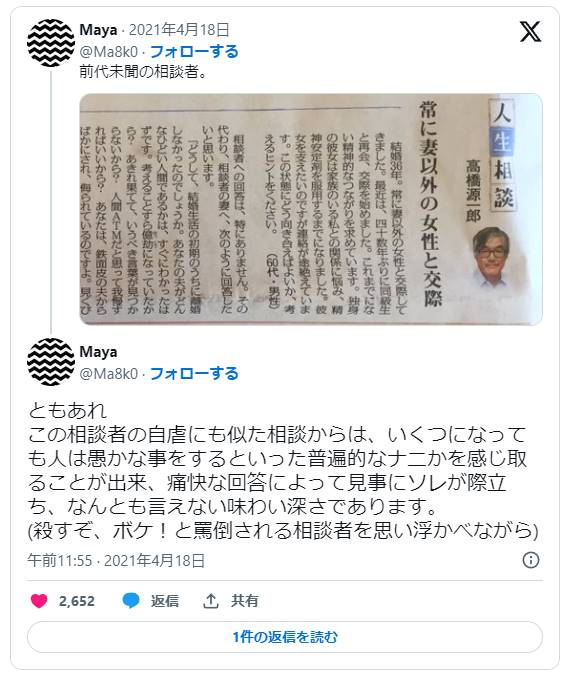Viewport: 575px width, 680px height.
Task: Click the Maya display name on the second tweet
Action: 98,352
